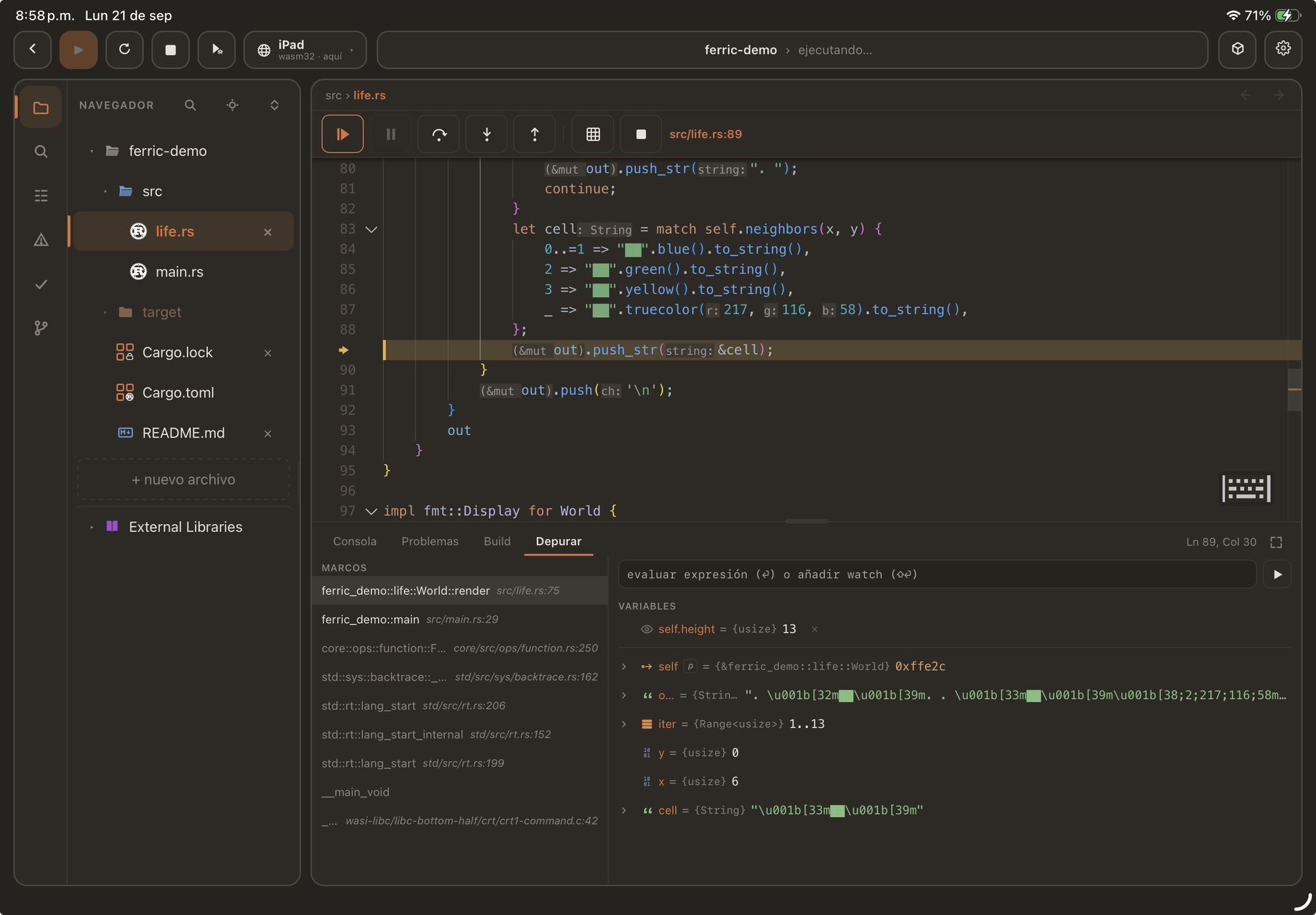This screenshot has height=915, width=1316.
Task: Open git branch sidebar icon
Action: click(41, 328)
